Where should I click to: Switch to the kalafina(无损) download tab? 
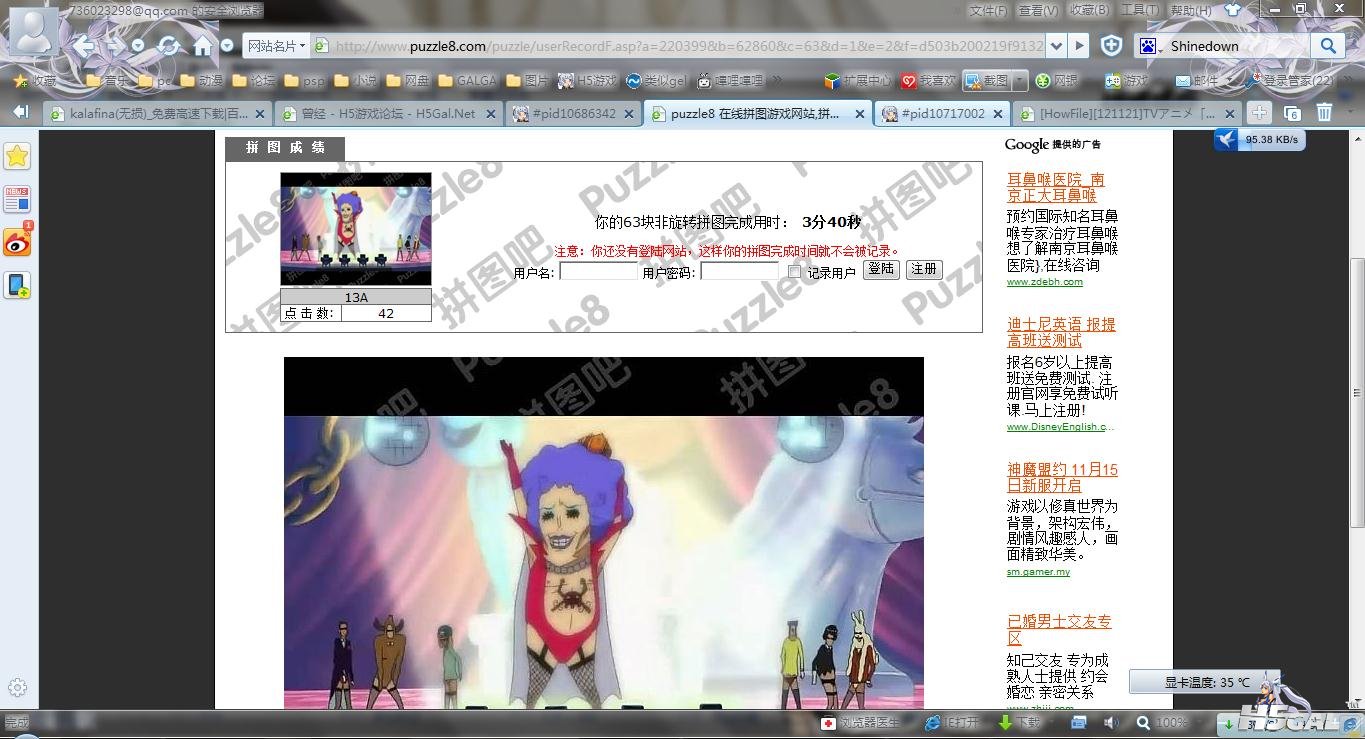157,113
